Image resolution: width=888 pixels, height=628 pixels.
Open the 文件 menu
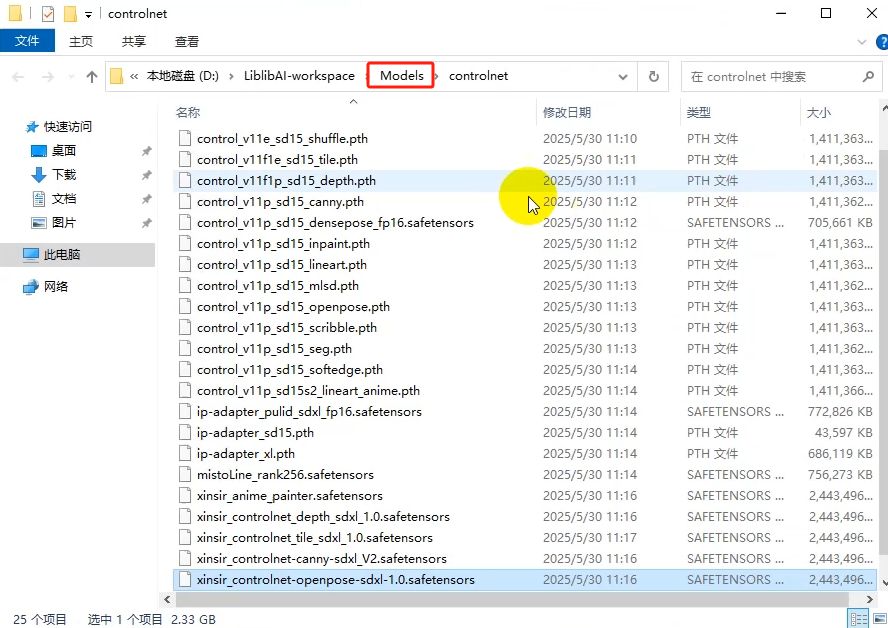[27, 41]
